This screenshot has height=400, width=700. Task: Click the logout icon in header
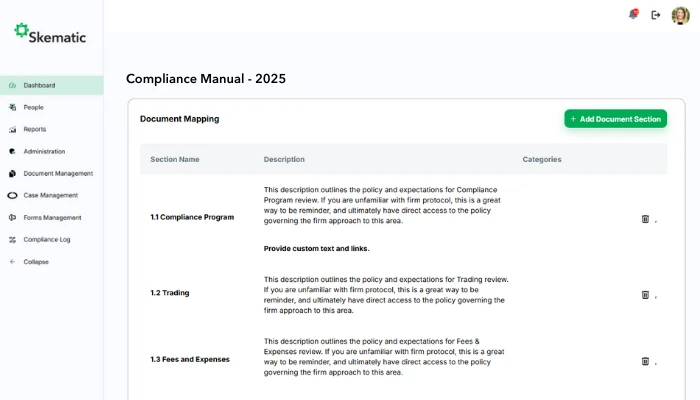coord(656,15)
